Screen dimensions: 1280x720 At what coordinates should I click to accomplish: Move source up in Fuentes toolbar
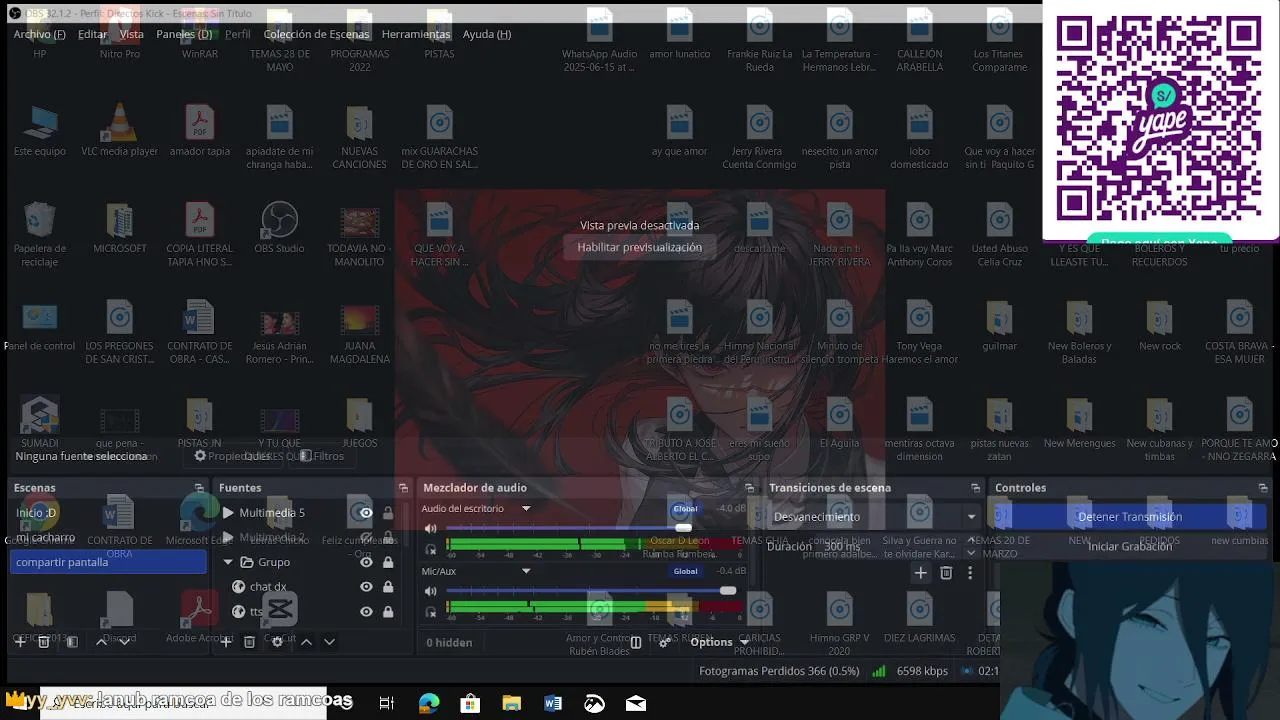pos(306,642)
